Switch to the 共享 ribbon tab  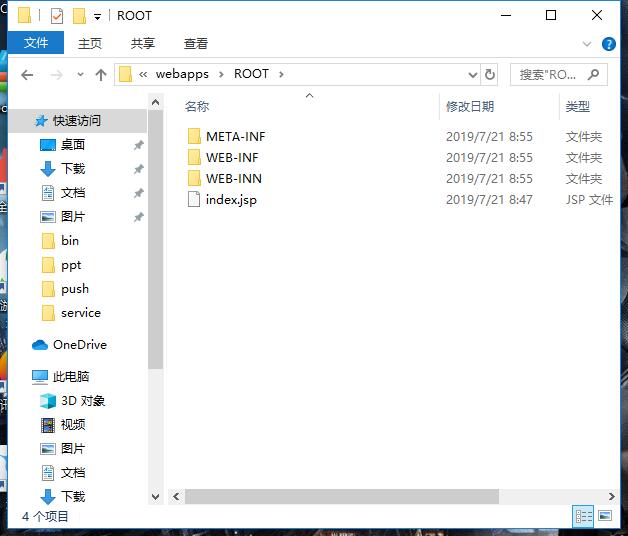(143, 43)
